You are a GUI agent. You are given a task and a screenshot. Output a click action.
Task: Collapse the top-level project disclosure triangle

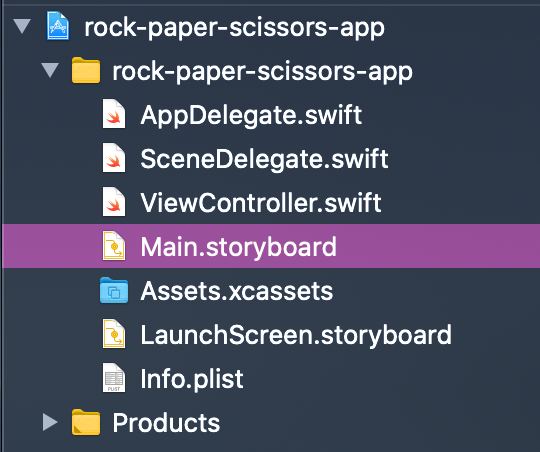click(x=22, y=27)
